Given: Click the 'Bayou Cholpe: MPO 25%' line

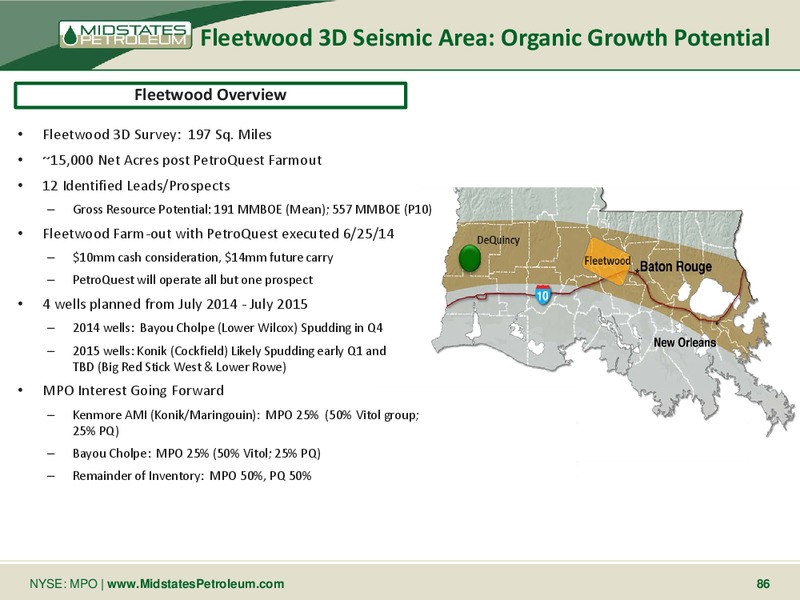Looking at the screenshot, I should click(x=196, y=454).
